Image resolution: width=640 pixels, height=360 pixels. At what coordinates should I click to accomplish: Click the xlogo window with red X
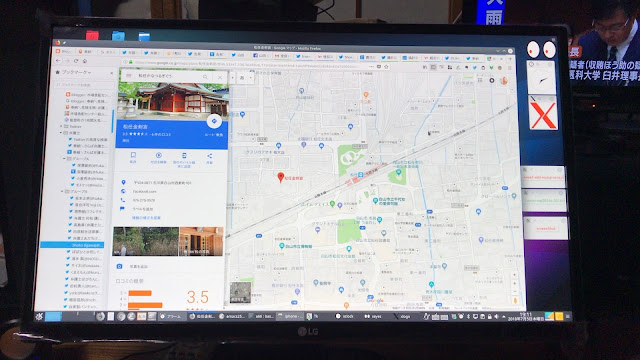[543, 114]
